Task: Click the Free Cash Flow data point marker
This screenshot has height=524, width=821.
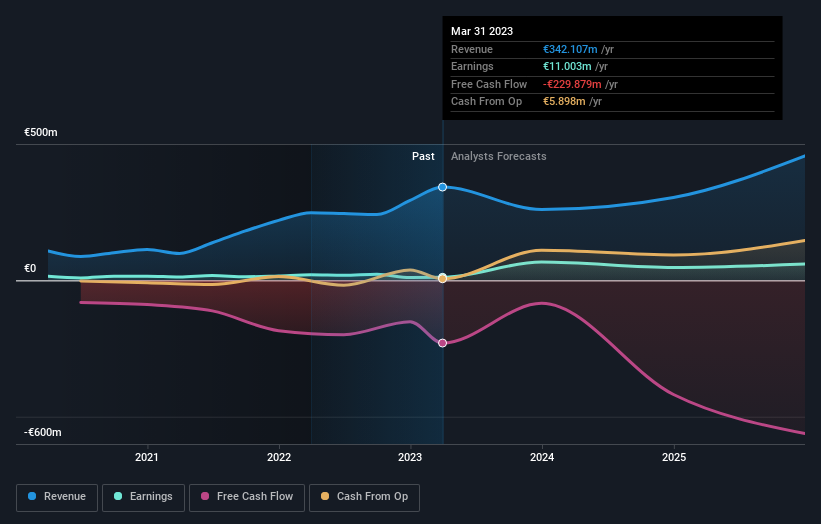Action: pos(442,343)
